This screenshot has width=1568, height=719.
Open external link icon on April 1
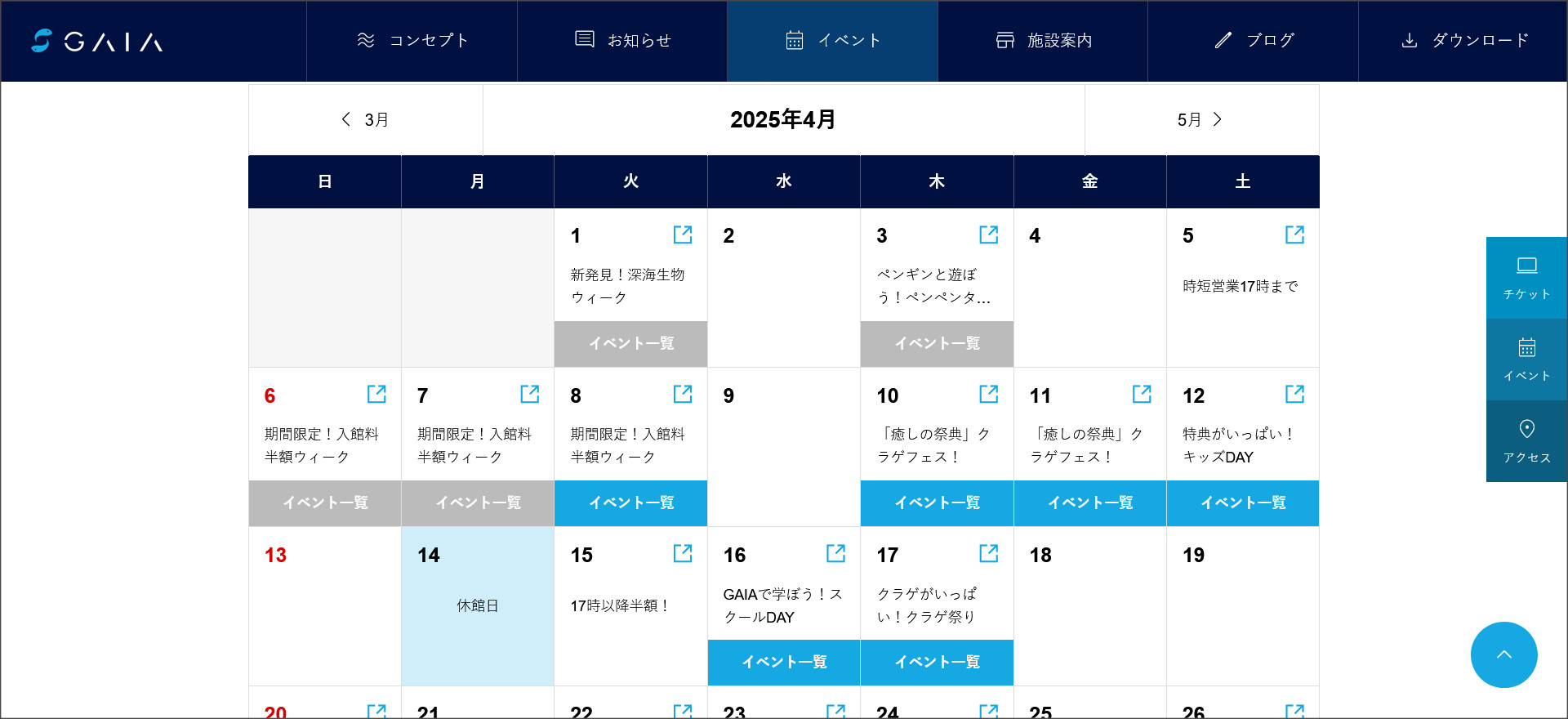click(682, 235)
